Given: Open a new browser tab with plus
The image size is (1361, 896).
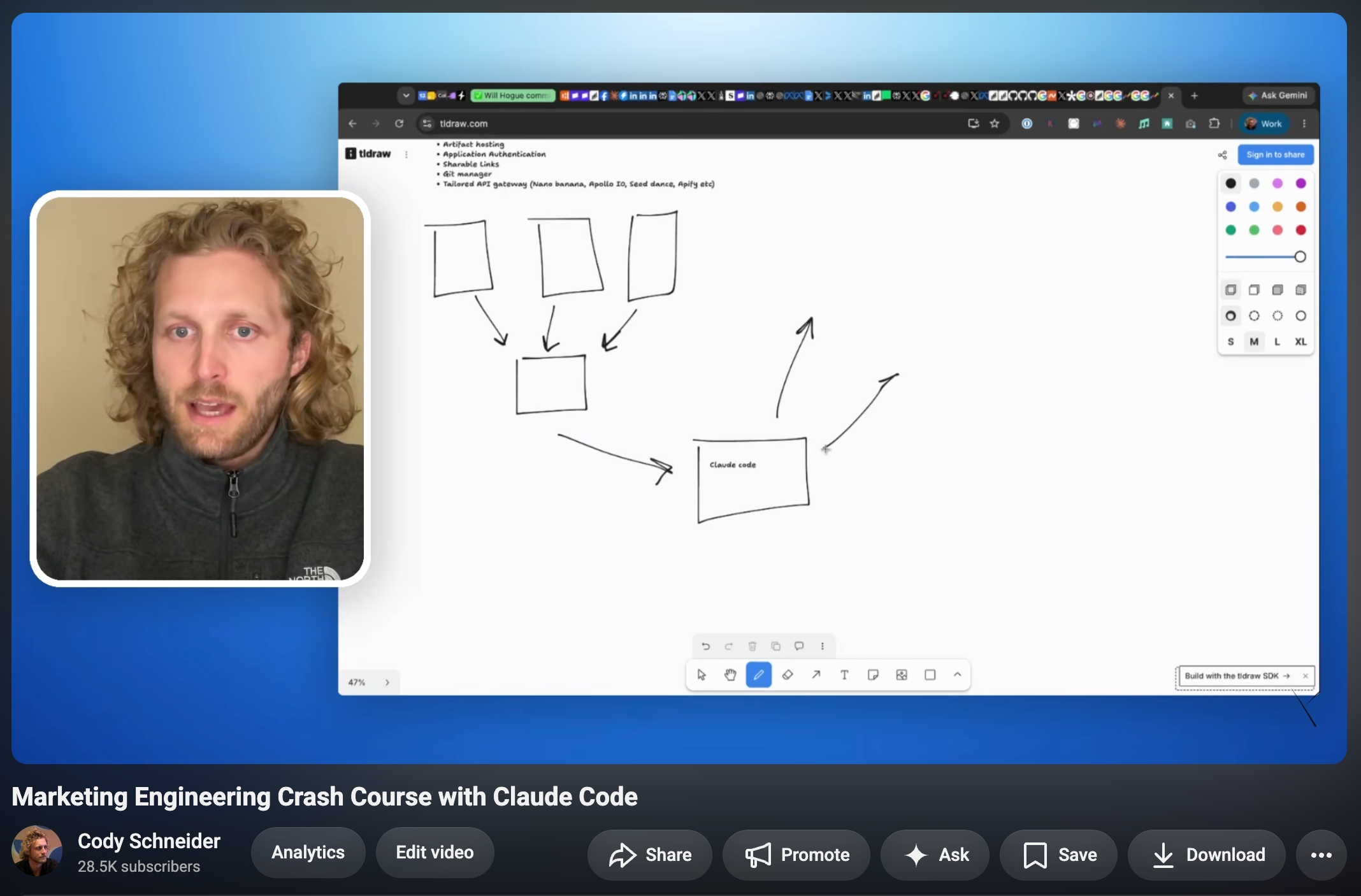Looking at the screenshot, I should [x=1195, y=96].
